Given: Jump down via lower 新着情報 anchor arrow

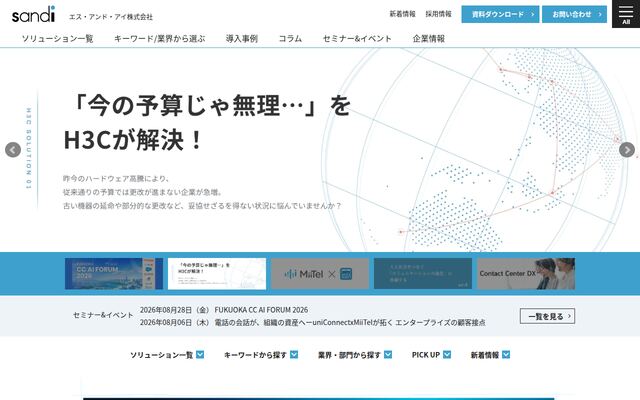Looking at the screenshot, I should coord(506,355).
